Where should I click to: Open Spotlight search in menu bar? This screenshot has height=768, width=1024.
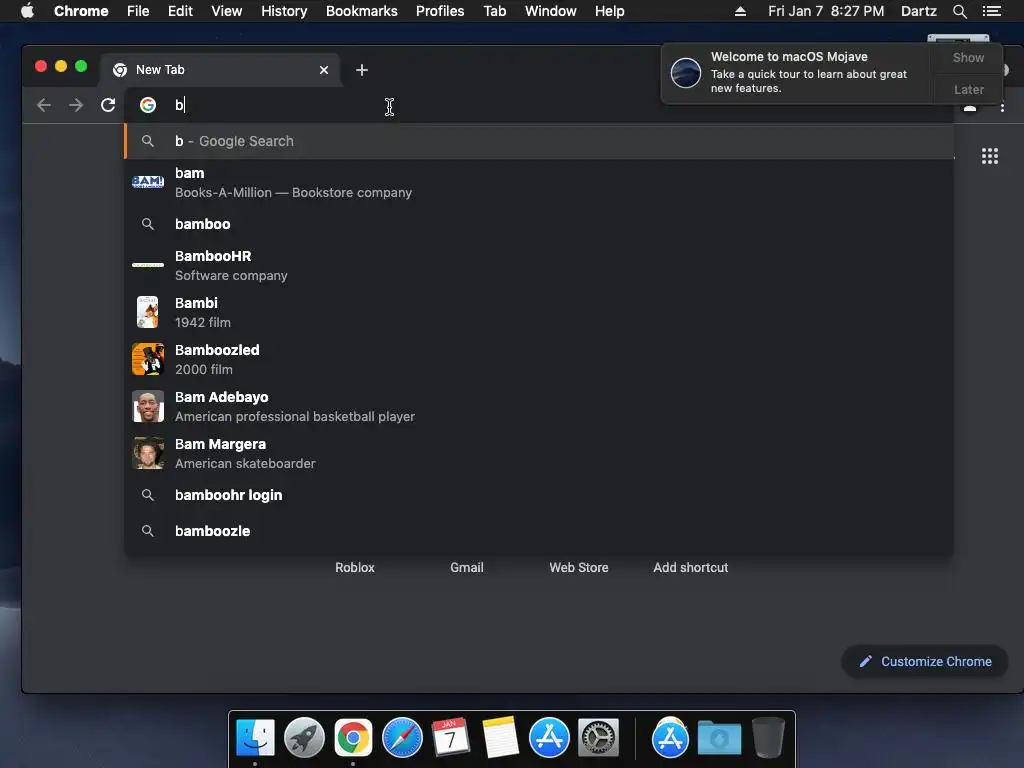click(959, 11)
